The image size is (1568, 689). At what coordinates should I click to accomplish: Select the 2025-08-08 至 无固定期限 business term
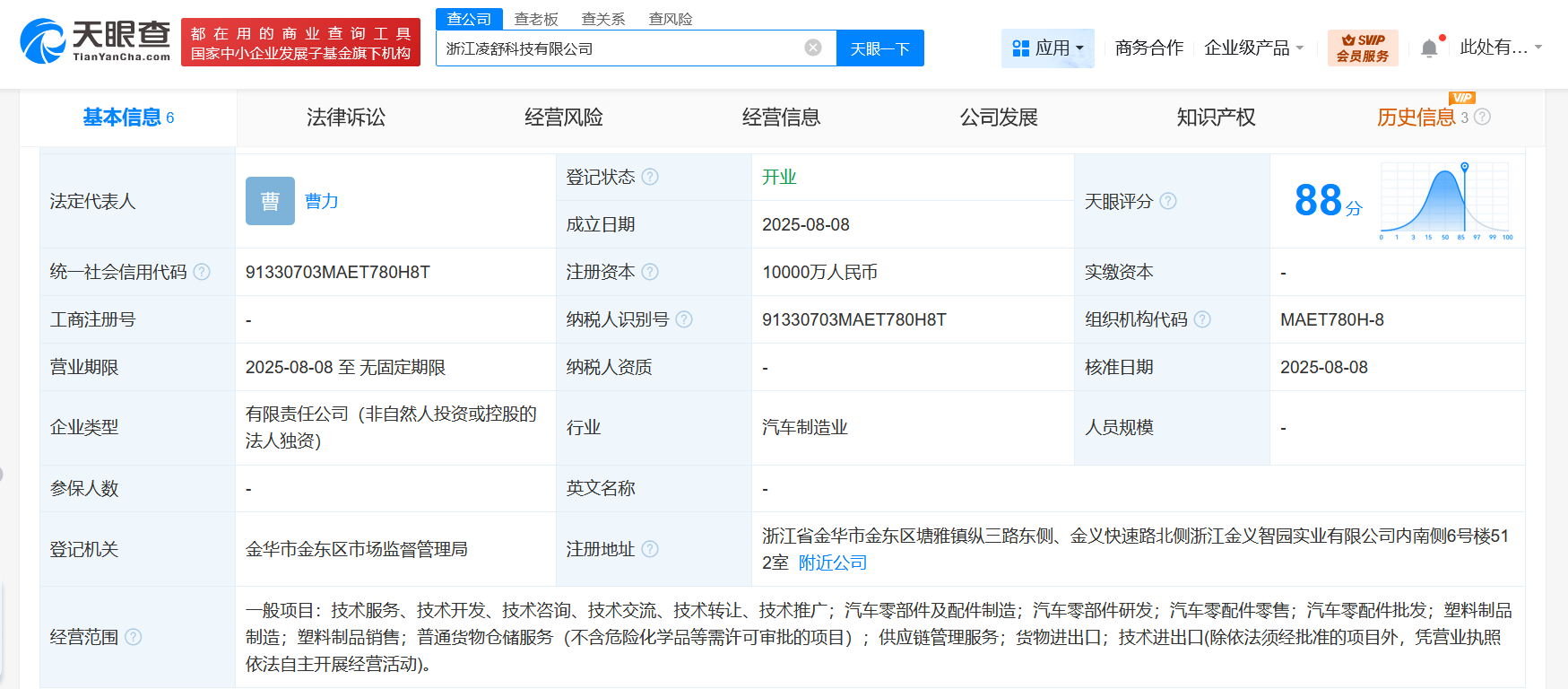(345, 367)
